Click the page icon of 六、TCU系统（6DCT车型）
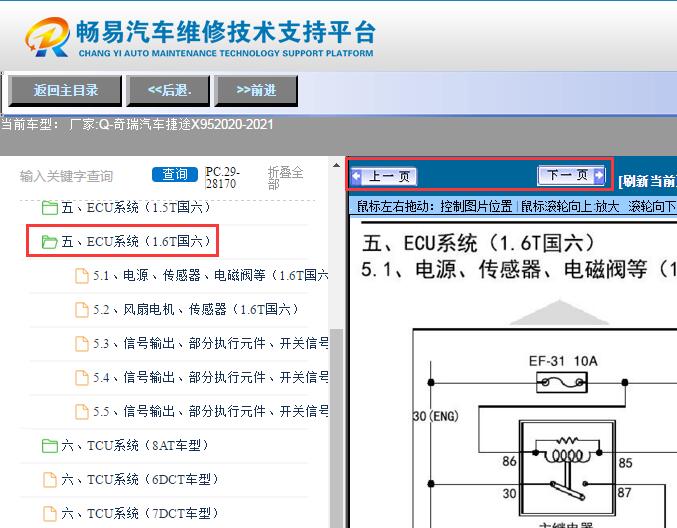 click(50, 480)
